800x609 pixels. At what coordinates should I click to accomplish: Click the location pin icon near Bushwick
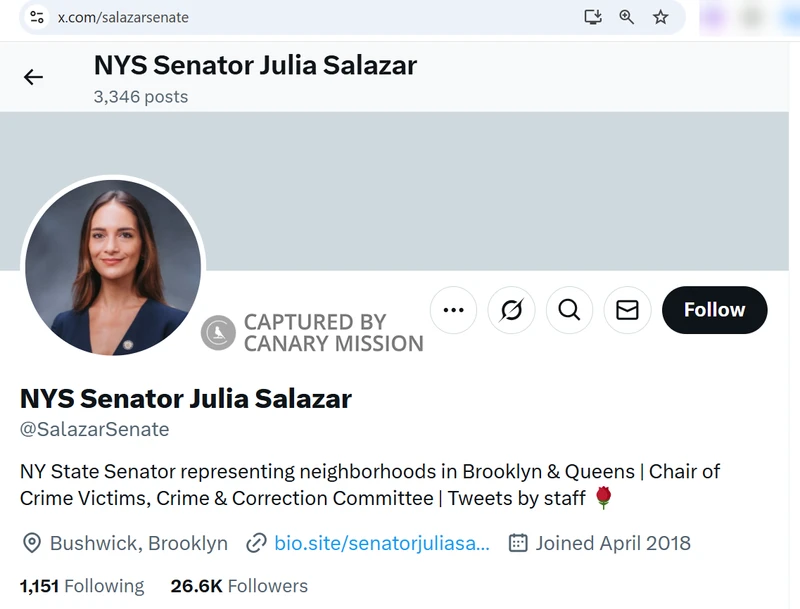coord(31,543)
